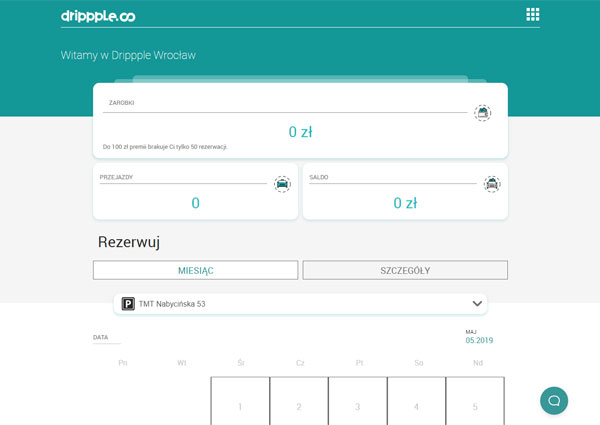Switch to the Szczegóły tab

pyautogui.click(x=405, y=270)
